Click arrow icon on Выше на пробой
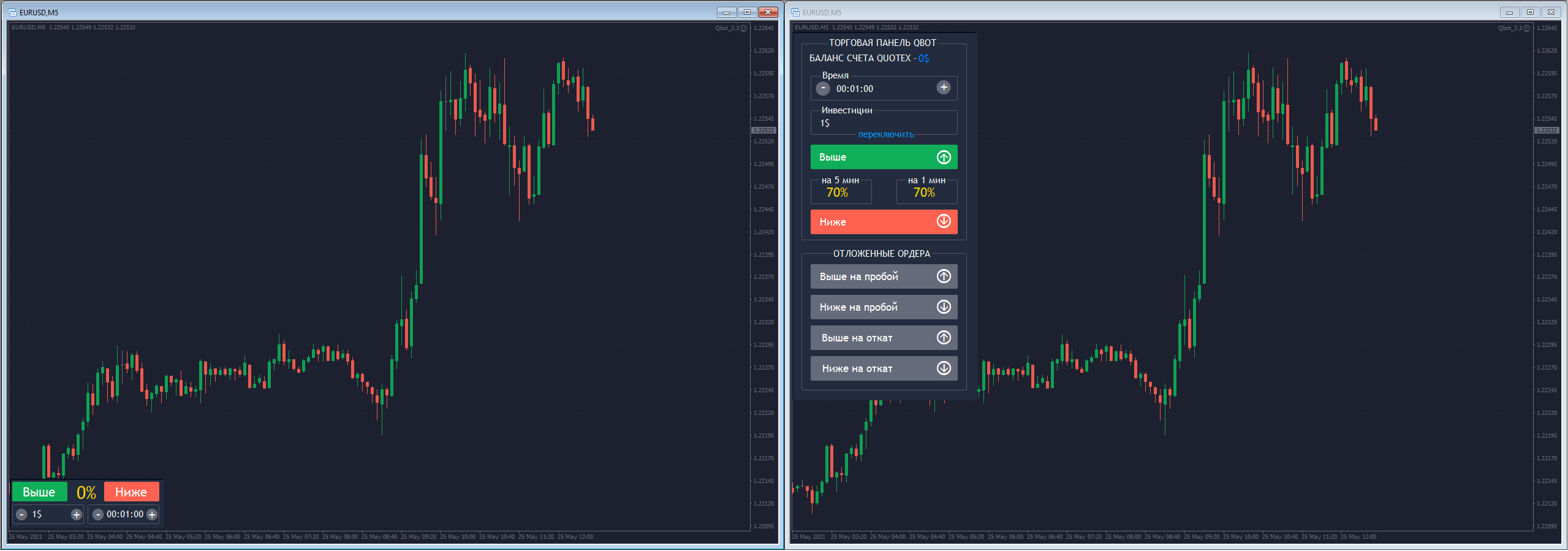Image resolution: width=1568 pixels, height=551 pixels. (x=944, y=276)
